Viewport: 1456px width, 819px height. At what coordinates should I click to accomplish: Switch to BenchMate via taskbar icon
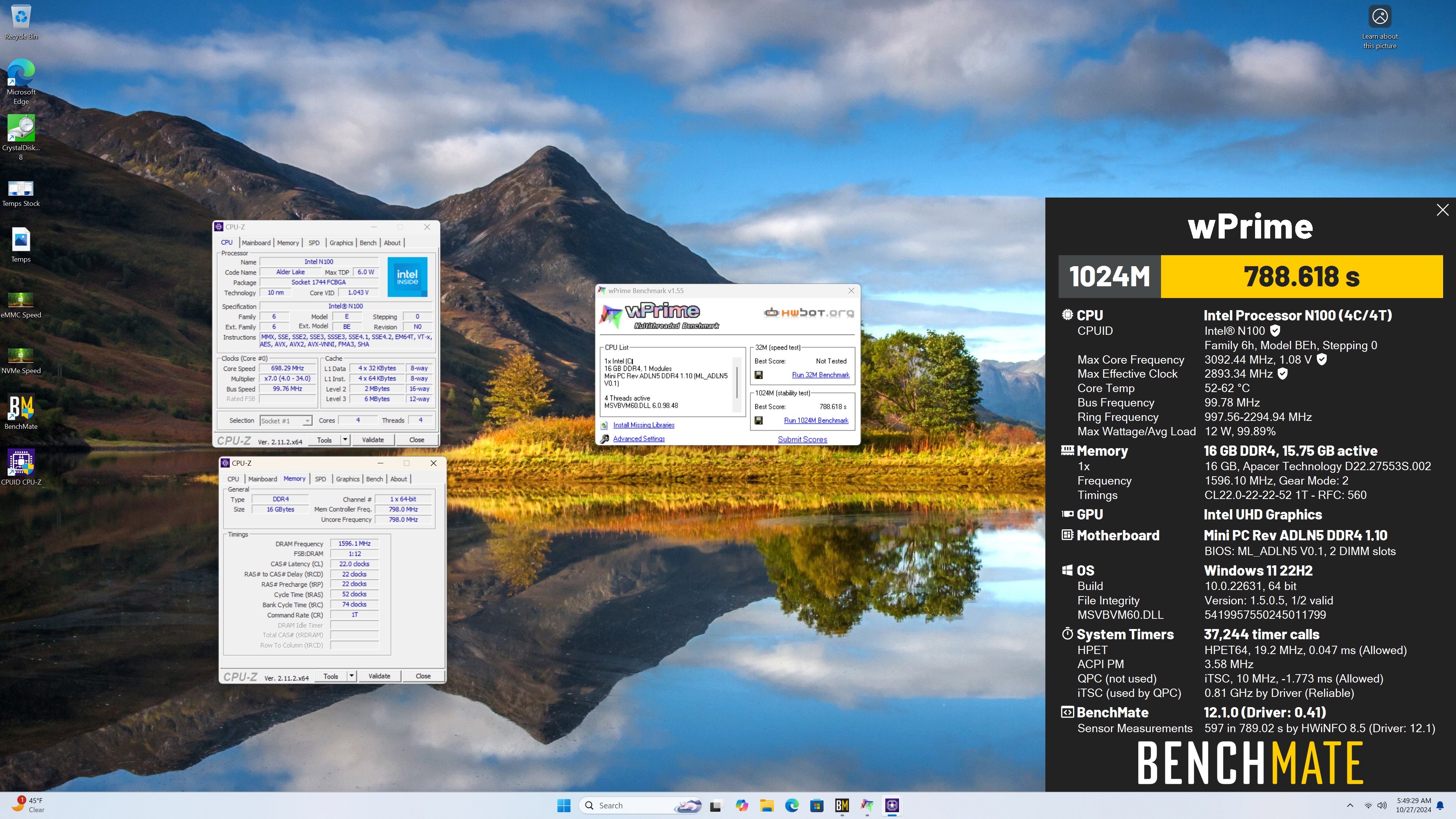click(842, 805)
